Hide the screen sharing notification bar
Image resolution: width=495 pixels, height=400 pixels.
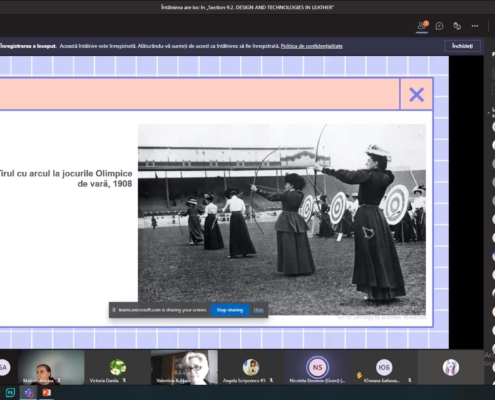tap(258, 310)
